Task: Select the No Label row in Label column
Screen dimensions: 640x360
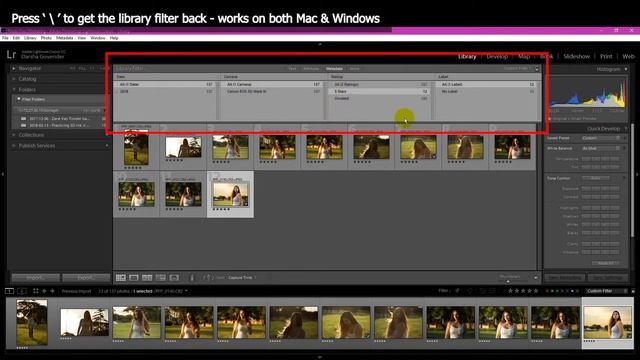Action: (x=487, y=91)
